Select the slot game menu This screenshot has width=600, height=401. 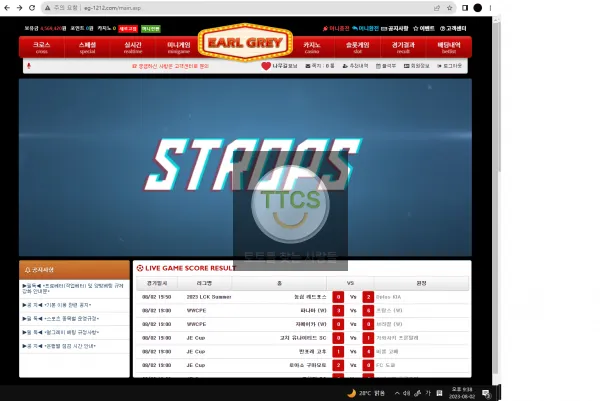(357, 47)
